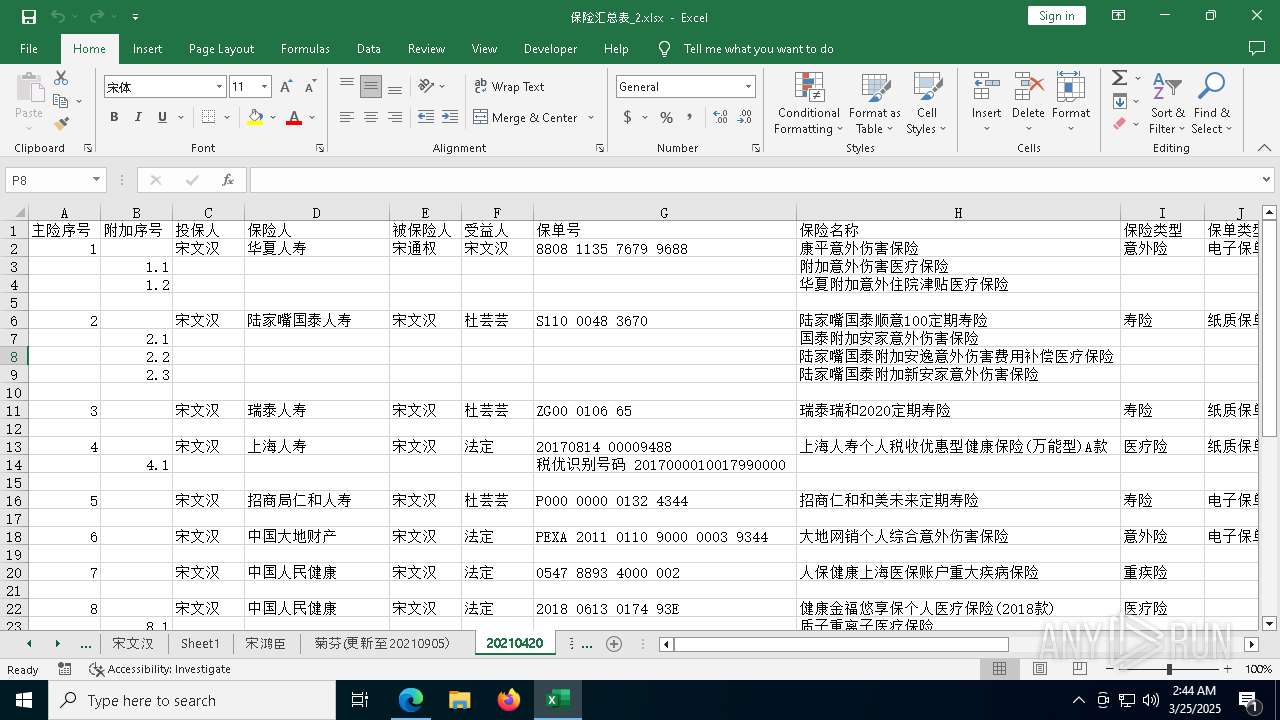Click Comma Style icon
This screenshot has height=720, width=1280.
690,117
